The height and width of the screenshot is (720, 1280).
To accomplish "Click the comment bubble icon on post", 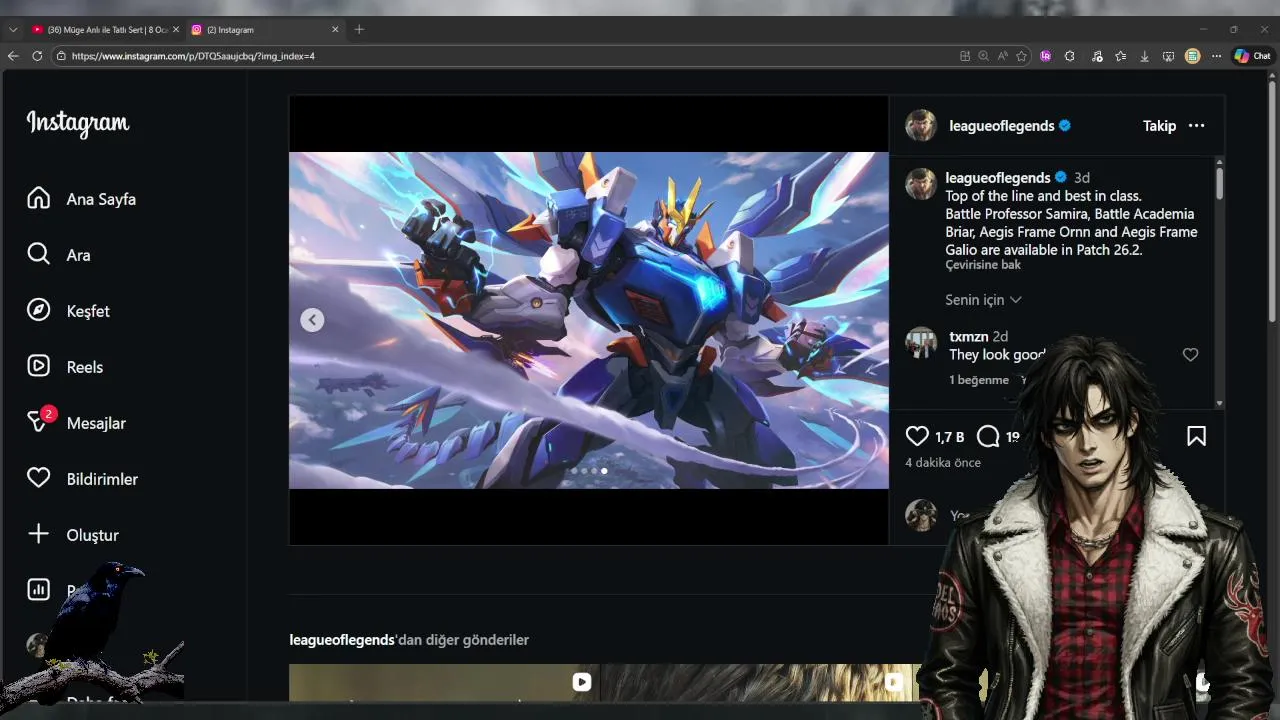I will click(988, 436).
